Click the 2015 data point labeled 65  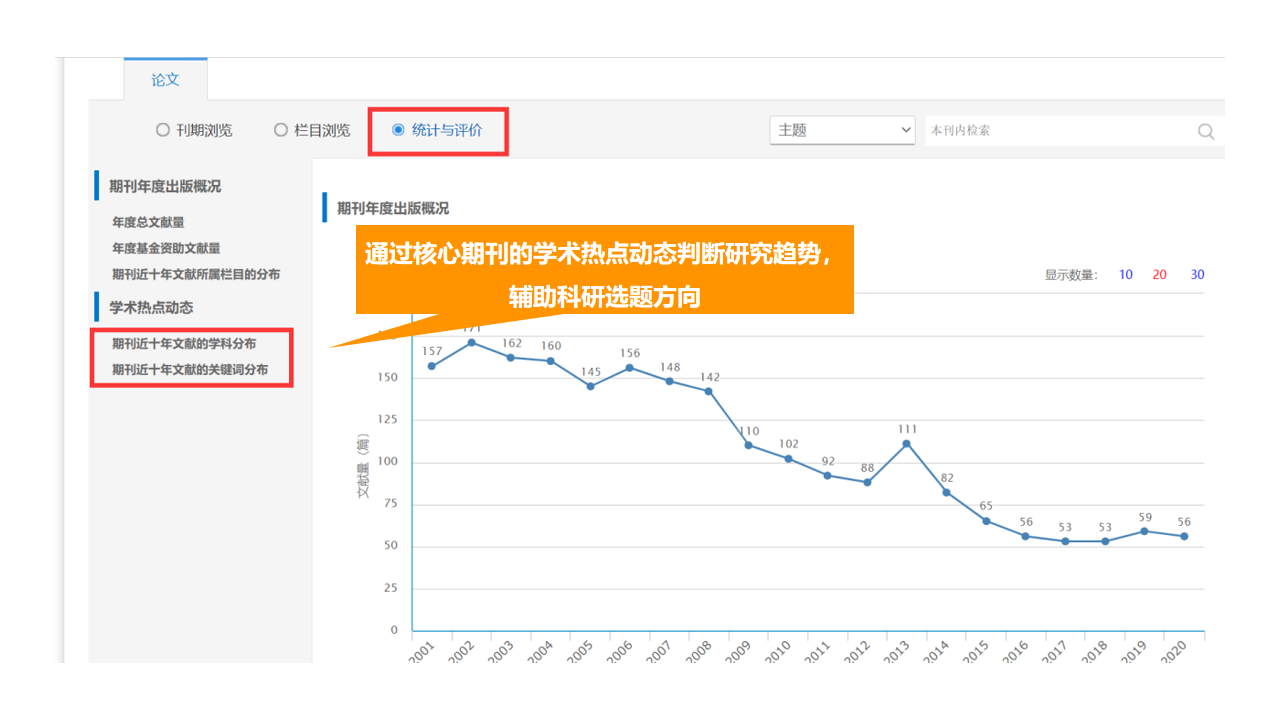pyautogui.click(x=986, y=521)
